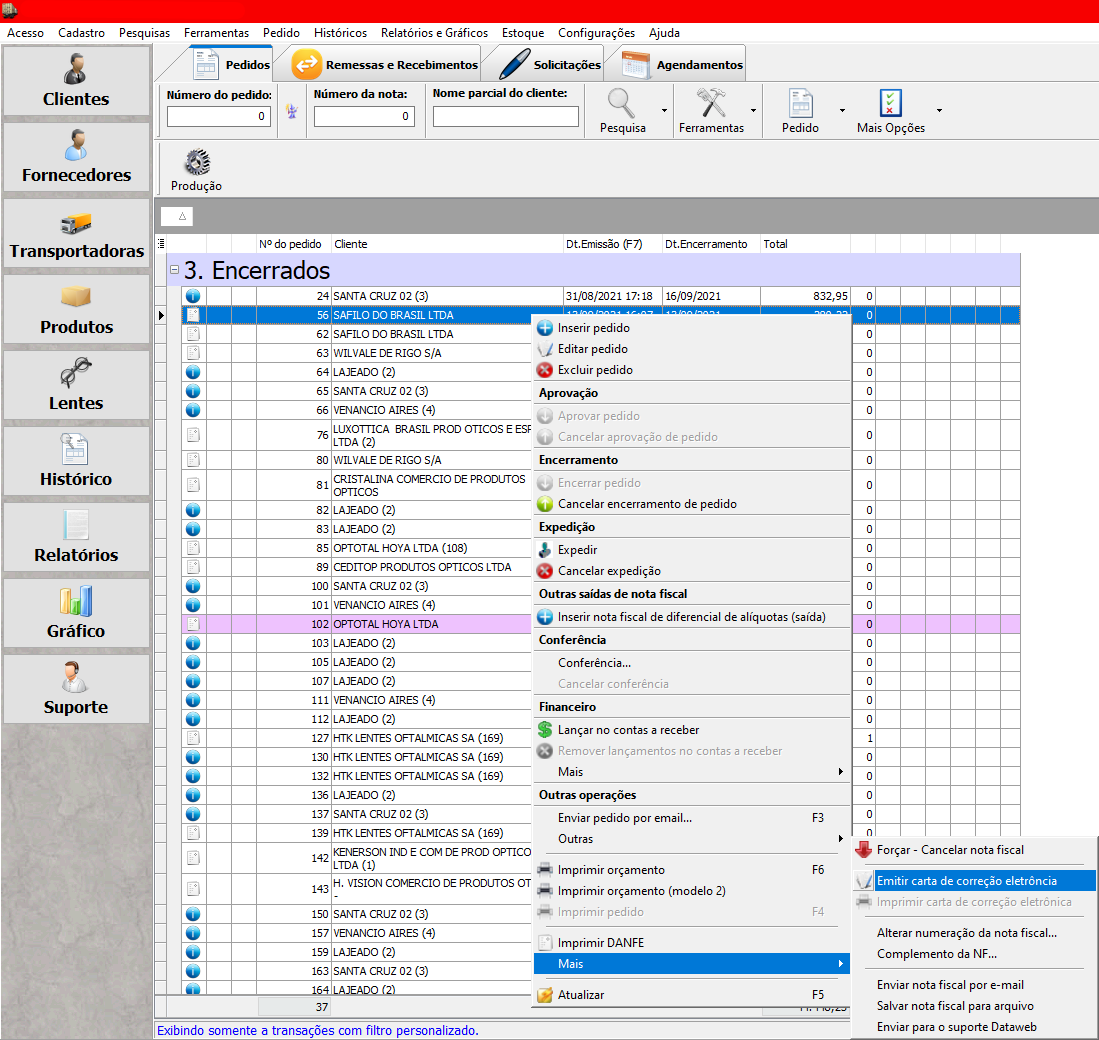Open the Histórico panel
Viewport: 1099px width, 1040px height.
tap(76, 460)
